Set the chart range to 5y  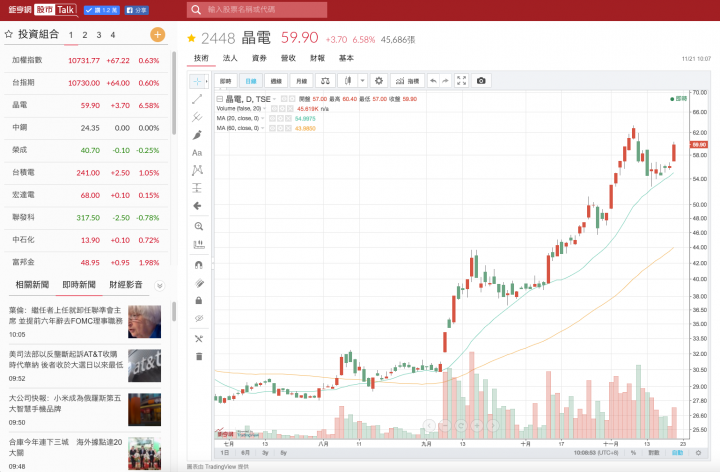coord(283,453)
